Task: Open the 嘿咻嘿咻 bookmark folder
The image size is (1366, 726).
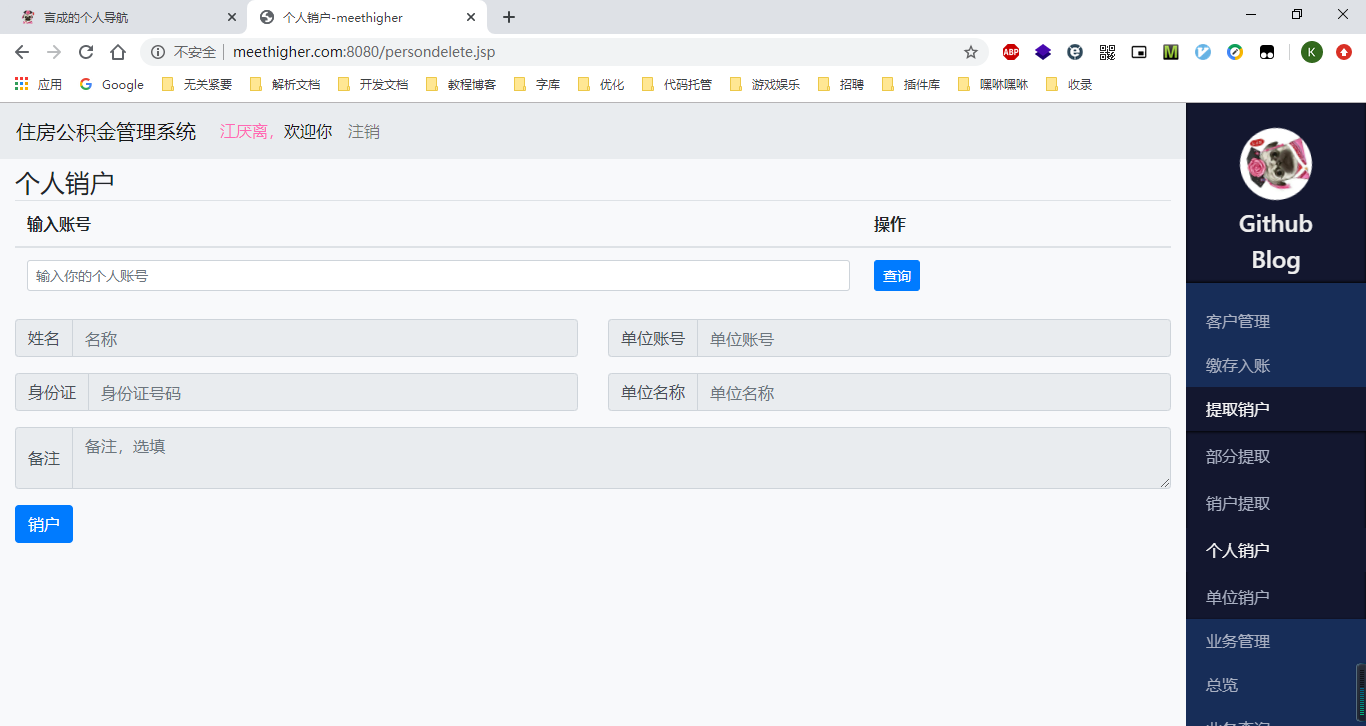Action: [x=993, y=85]
